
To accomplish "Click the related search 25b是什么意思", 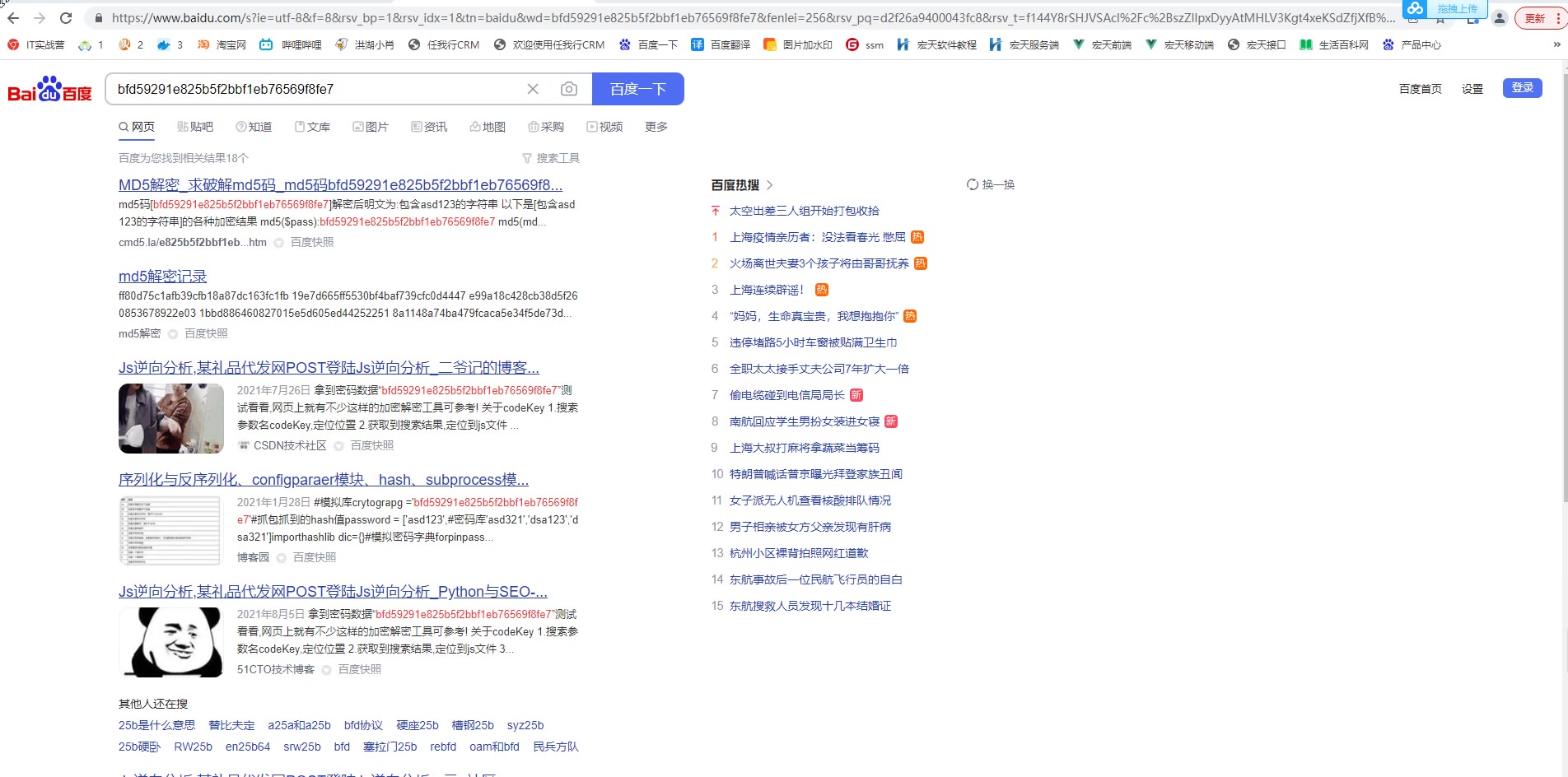I will [x=156, y=725].
